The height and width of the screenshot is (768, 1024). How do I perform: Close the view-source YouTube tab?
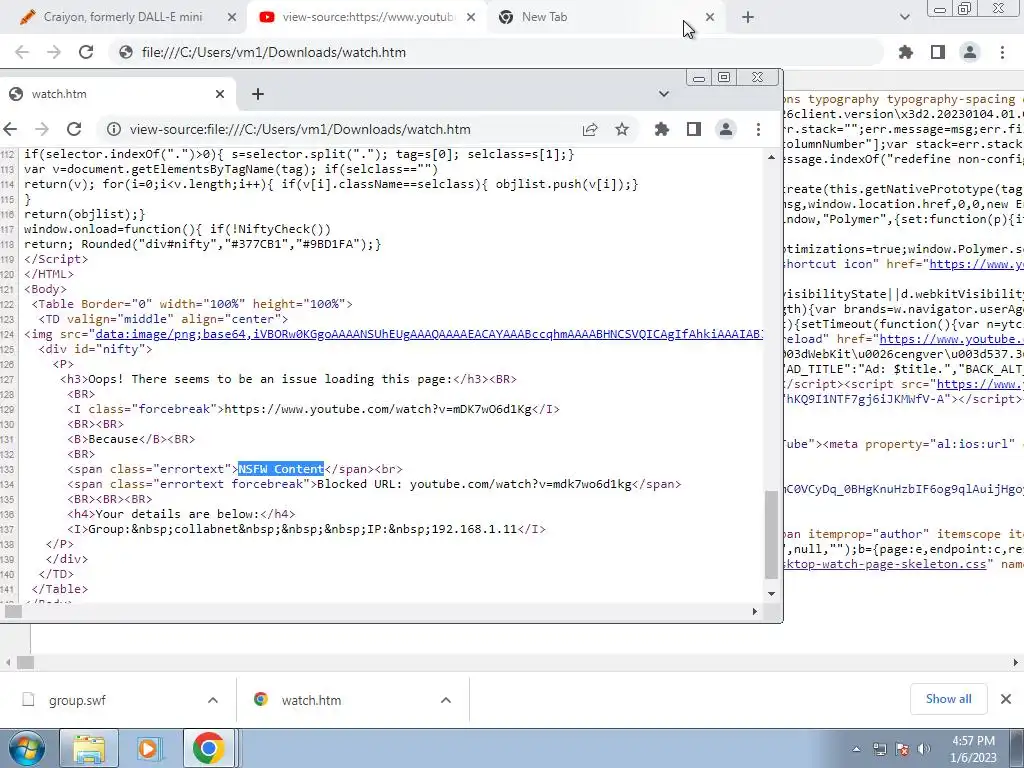471,17
